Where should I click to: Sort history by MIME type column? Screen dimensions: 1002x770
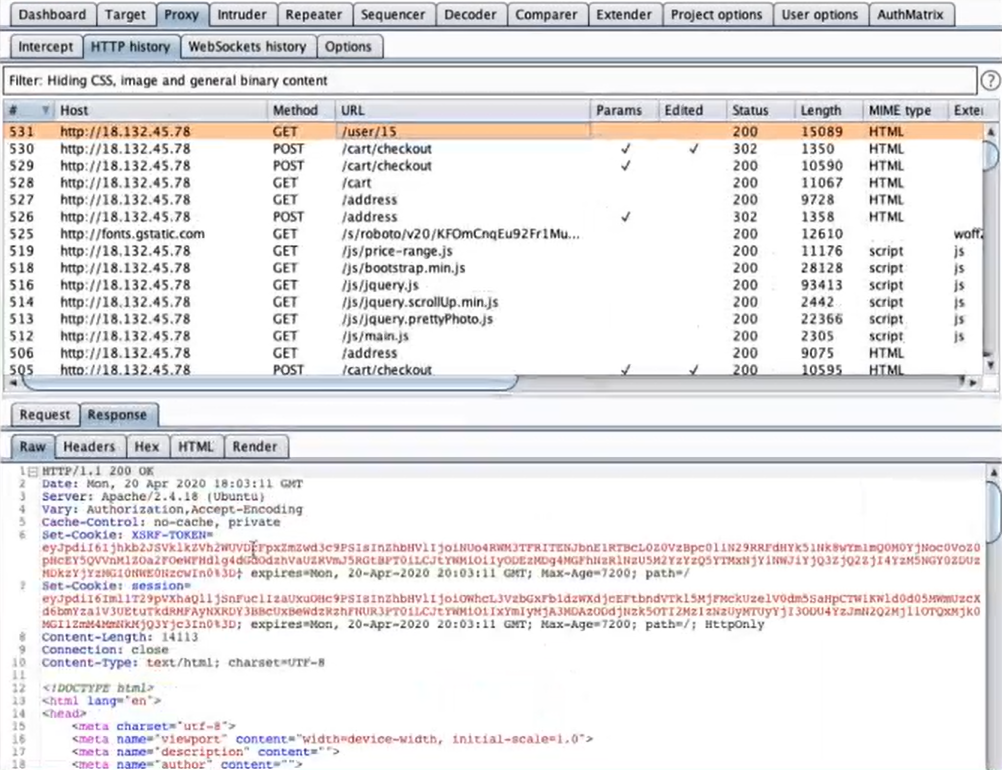pos(899,110)
